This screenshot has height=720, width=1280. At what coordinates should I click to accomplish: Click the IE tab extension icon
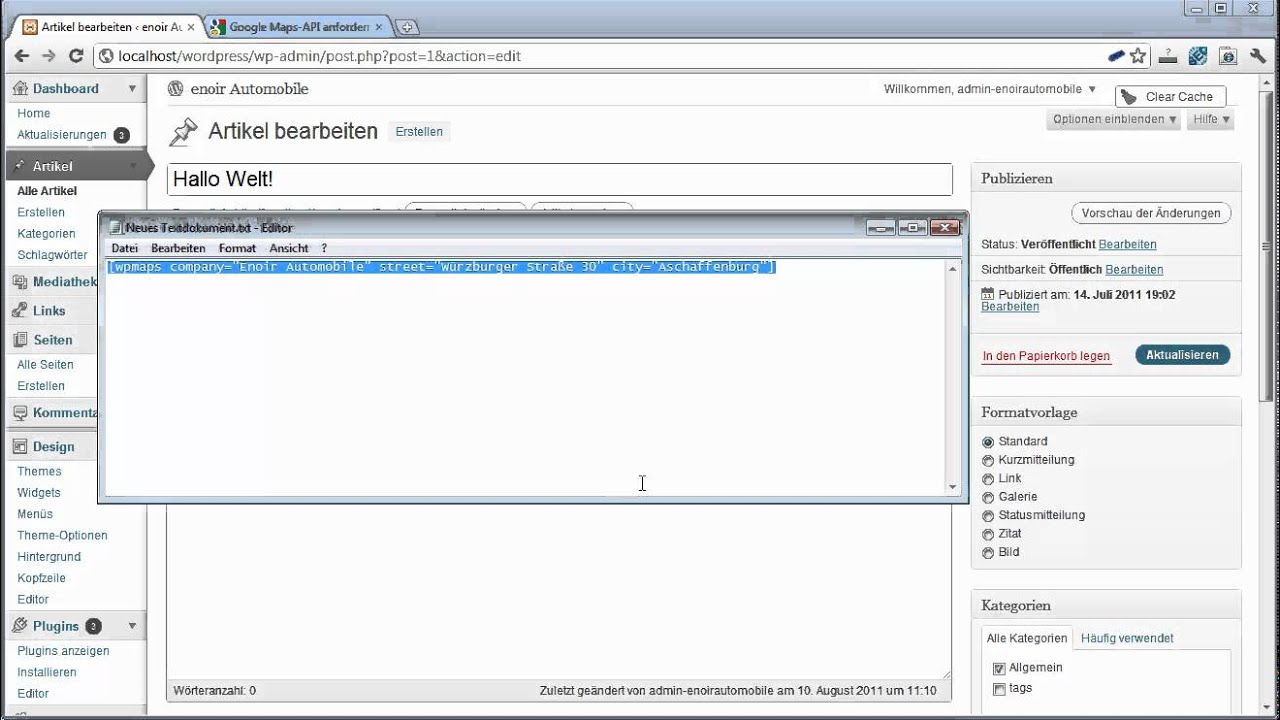point(1227,56)
